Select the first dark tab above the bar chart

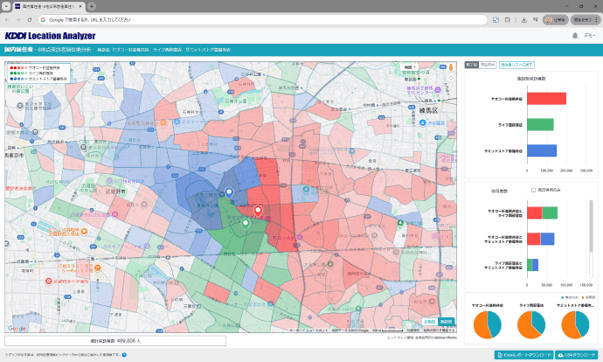pyautogui.click(x=471, y=65)
